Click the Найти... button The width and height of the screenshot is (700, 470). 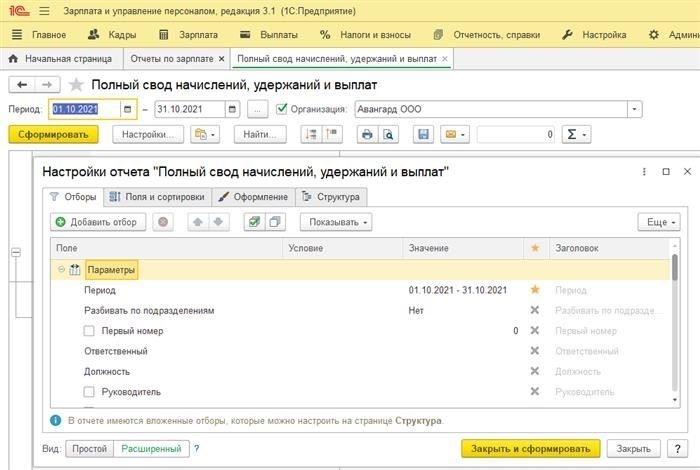click(x=260, y=134)
